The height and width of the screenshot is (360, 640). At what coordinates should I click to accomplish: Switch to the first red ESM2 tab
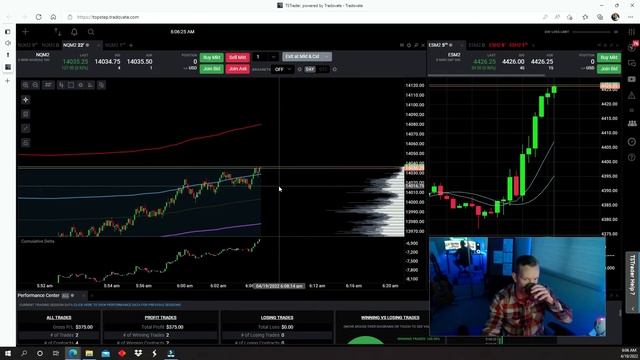(x=497, y=45)
